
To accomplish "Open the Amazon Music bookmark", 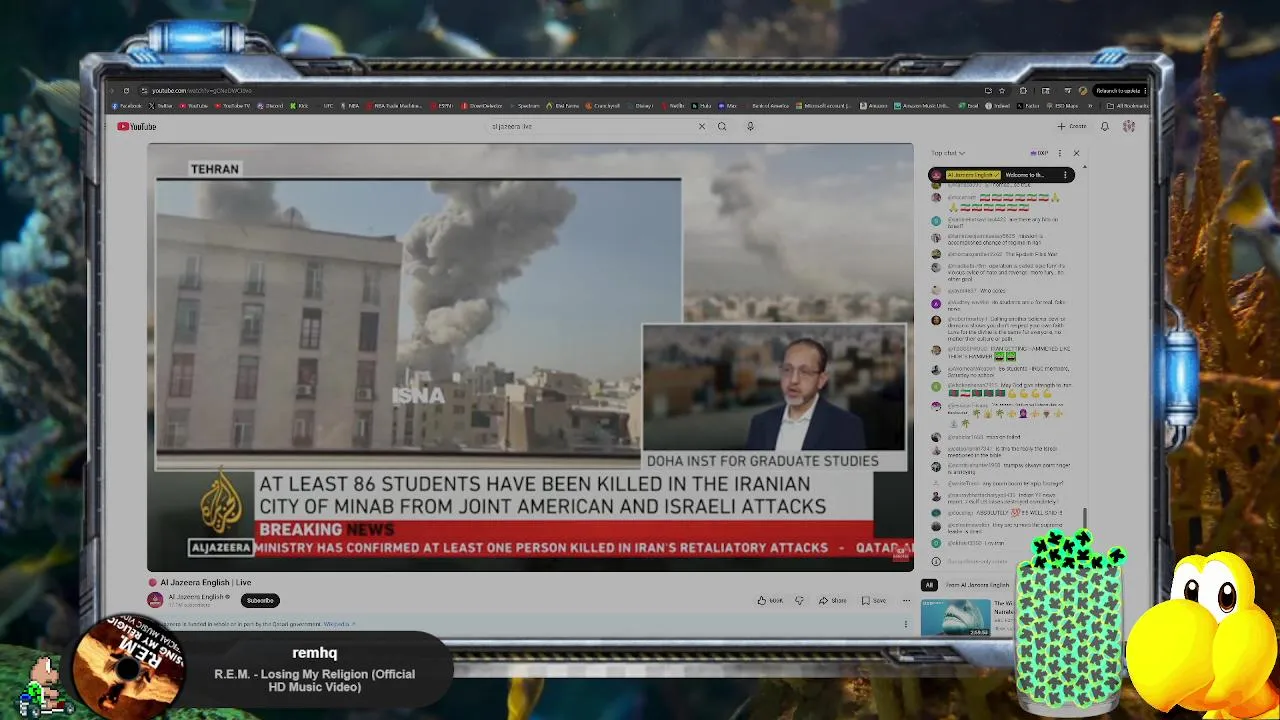I will 921,106.
